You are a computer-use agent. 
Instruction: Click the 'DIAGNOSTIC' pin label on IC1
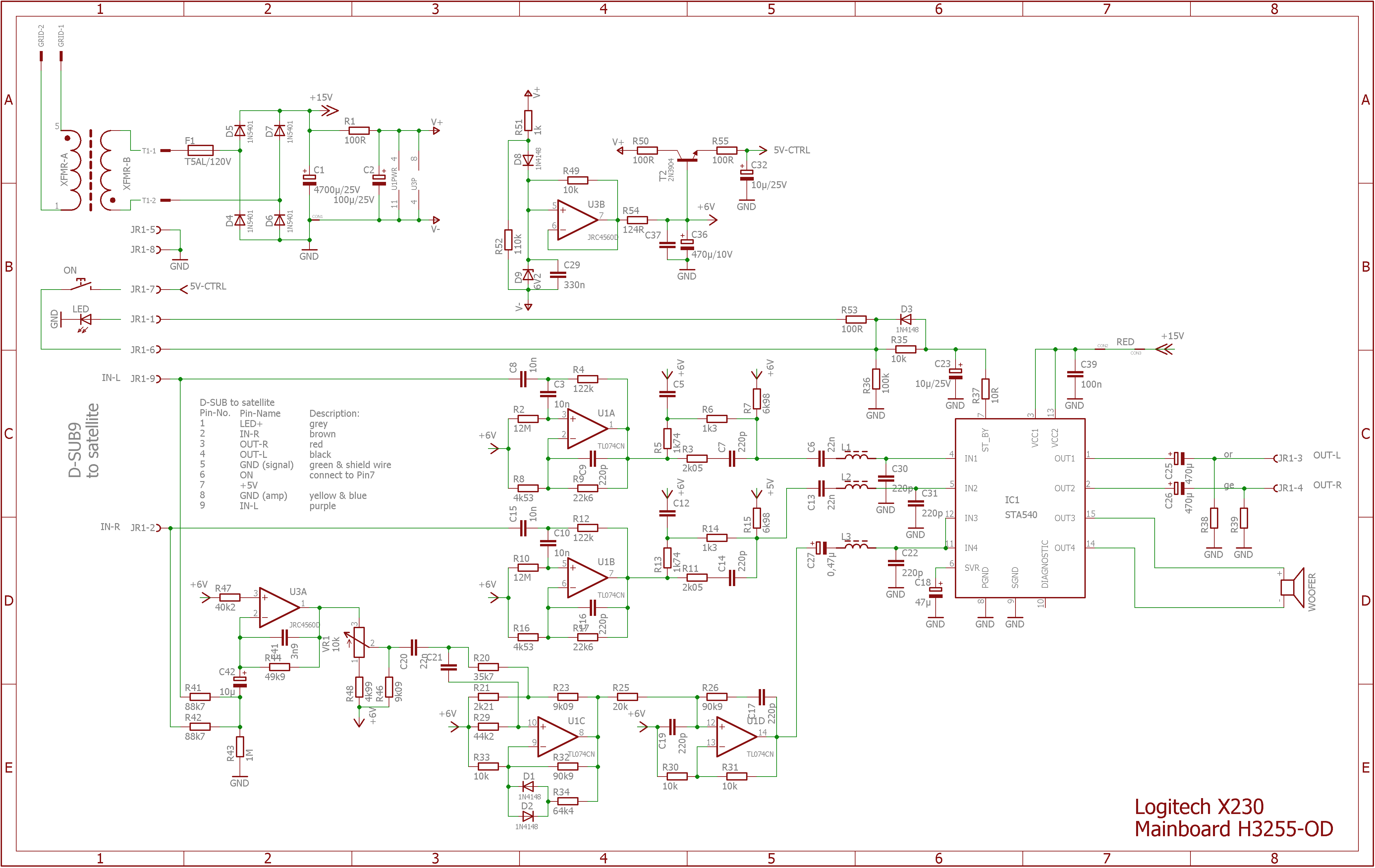1044,564
